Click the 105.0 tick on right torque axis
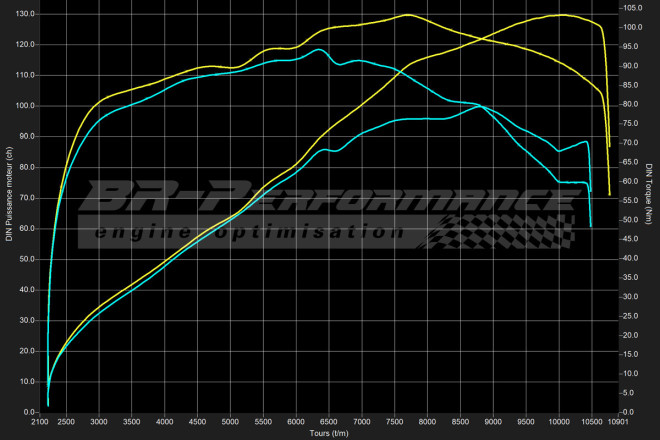The image size is (660, 440). click(x=632, y=8)
